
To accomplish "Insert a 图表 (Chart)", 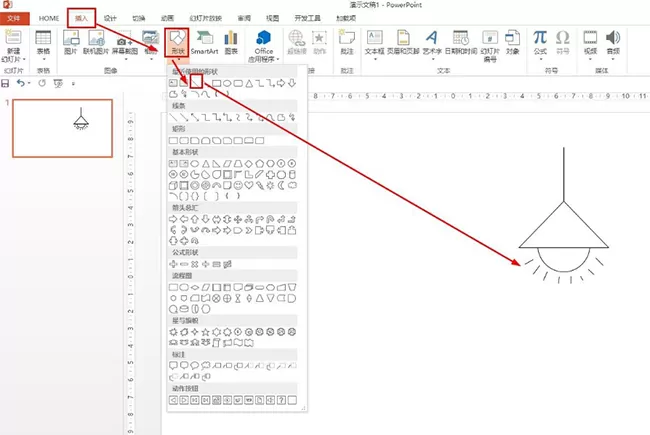I will pyautogui.click(x=231, y=43).
